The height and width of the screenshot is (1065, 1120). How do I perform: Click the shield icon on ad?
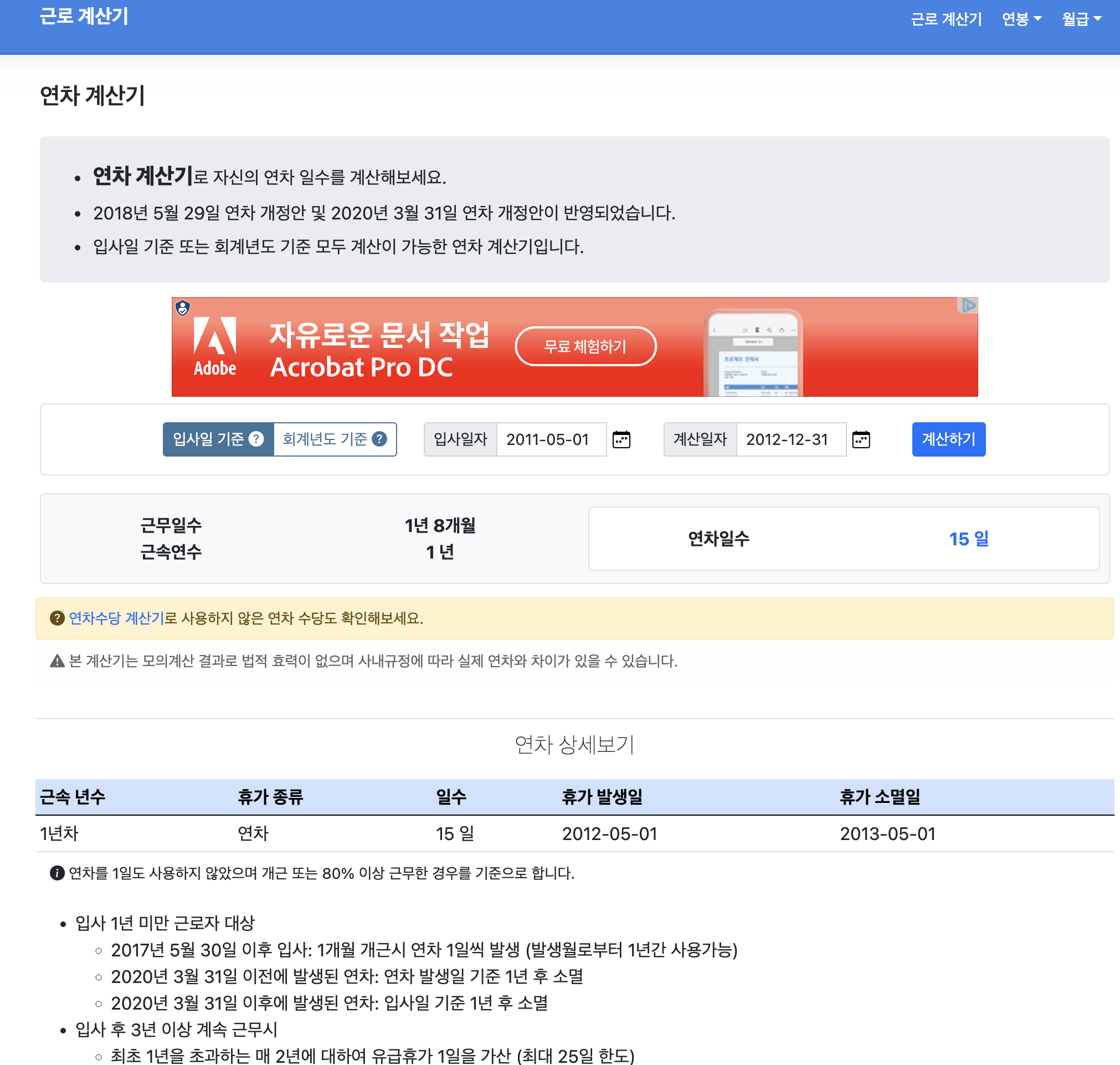(x=183, y=308)
